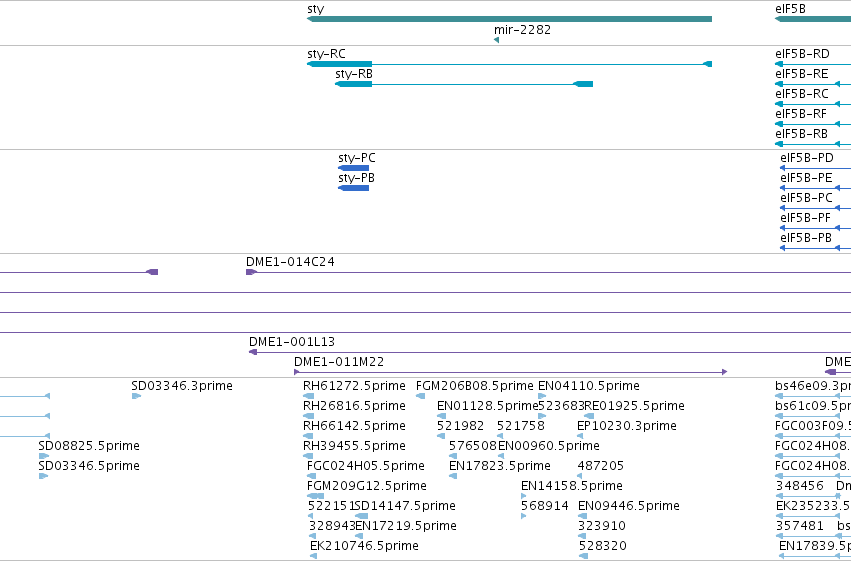Select EST EK210746.5prime

pos(364,546)
